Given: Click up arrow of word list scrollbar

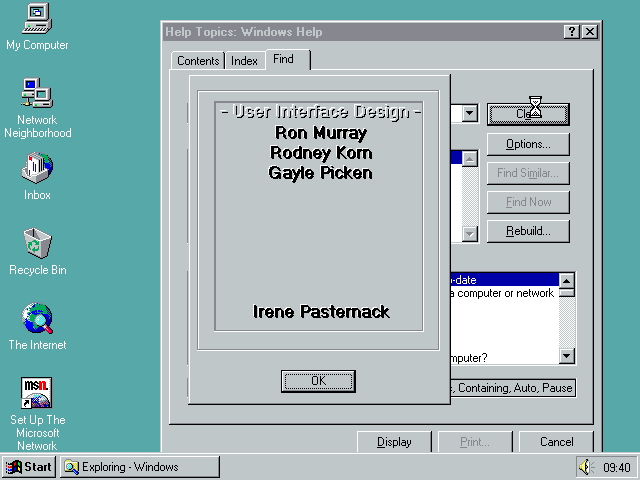Looking at the screenshot, I should (469, 158).
